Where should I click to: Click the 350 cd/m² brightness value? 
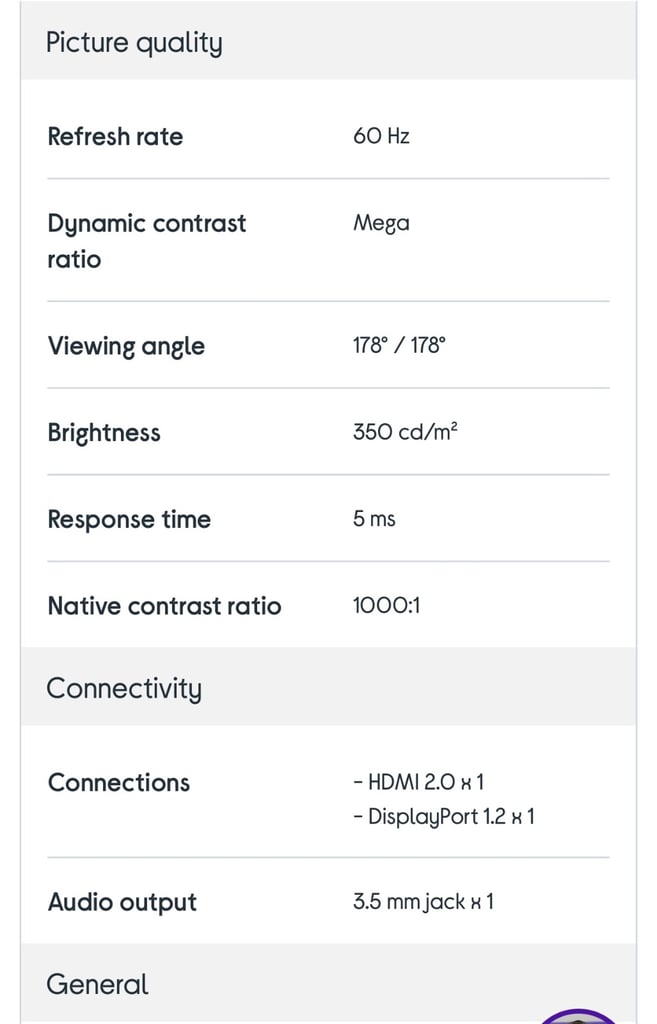405,432
